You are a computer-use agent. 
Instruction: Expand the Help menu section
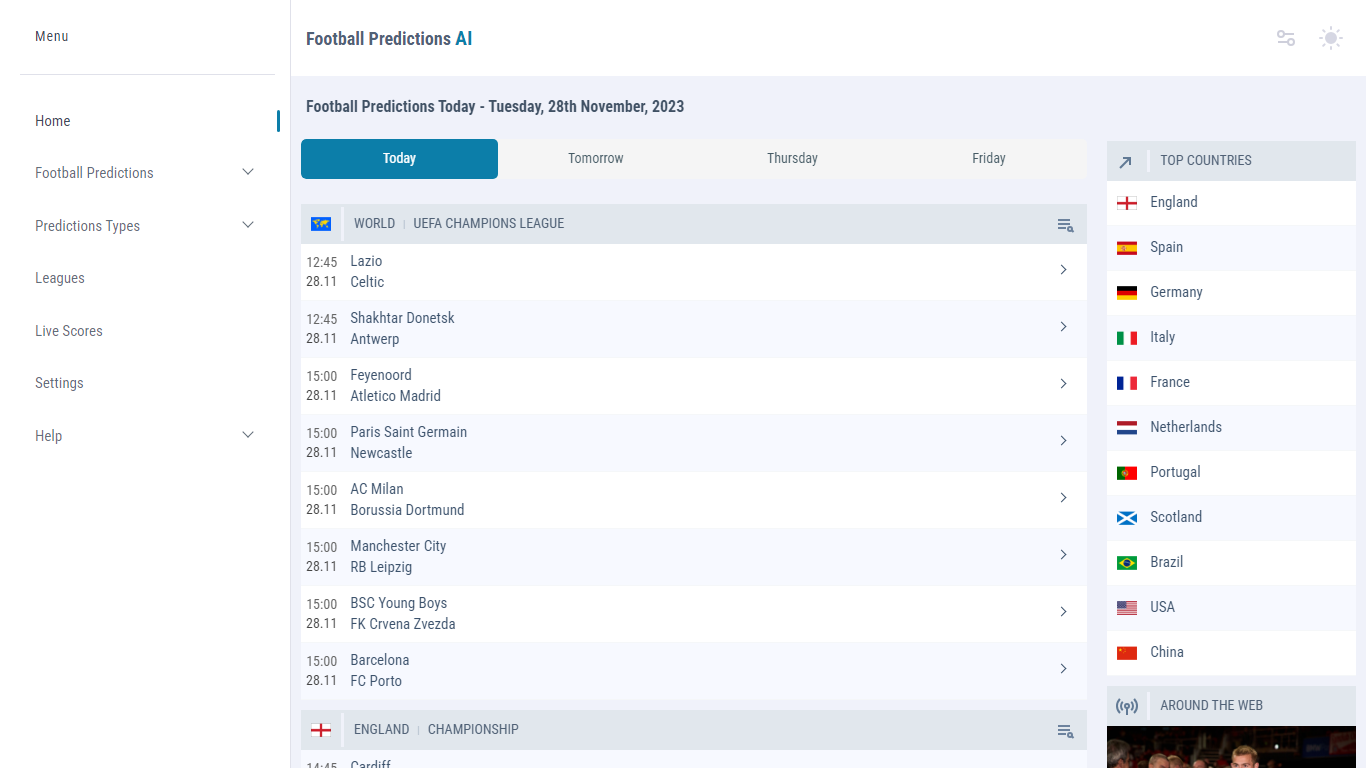248,435
